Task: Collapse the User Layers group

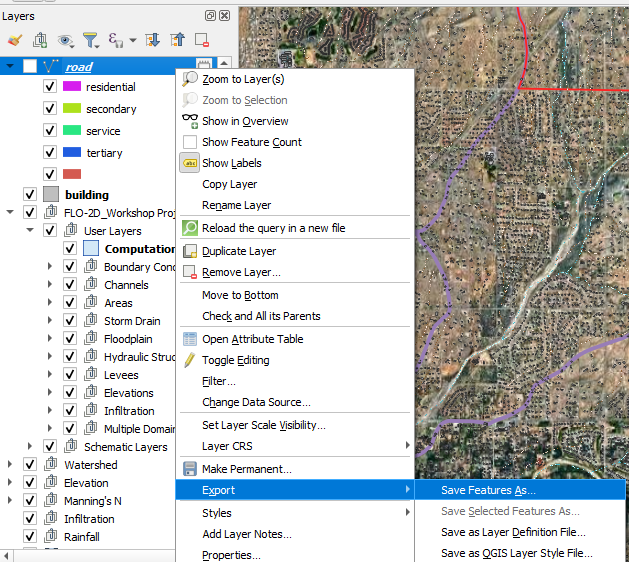Action: [30, 231]
